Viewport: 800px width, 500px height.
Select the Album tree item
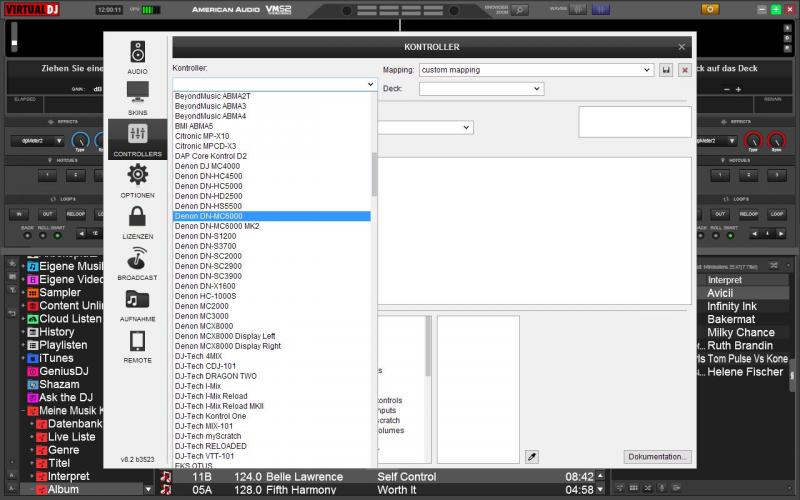pyautogui.click(x=63, y=490)
